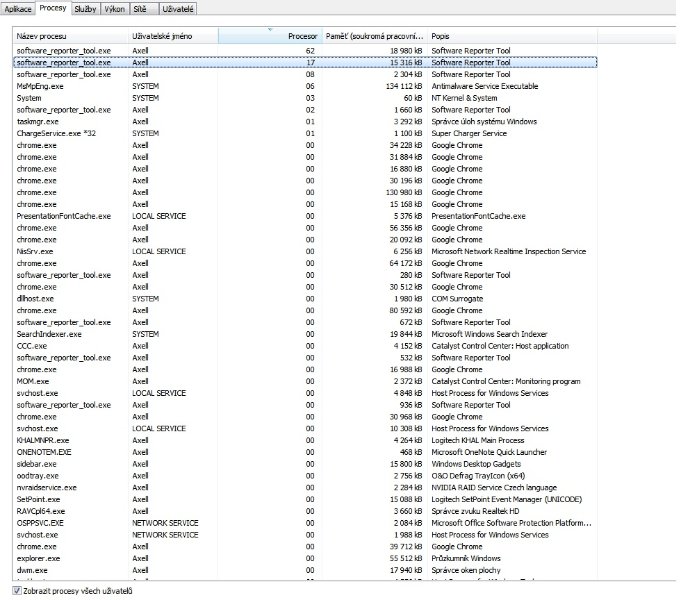Click O&O Defrag TrayIcon (x64) description
The image size is (681, 600).
[x=478, y=476]
